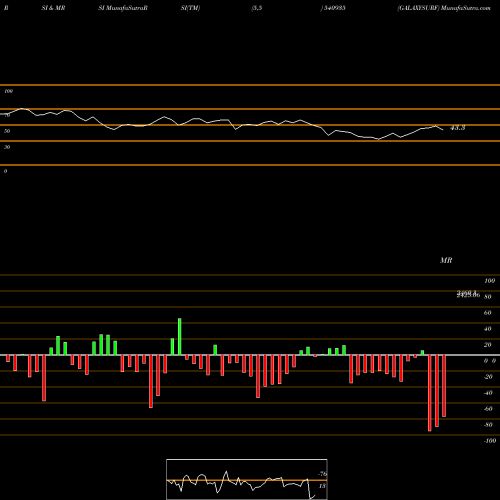Screen dimensions: 500x500
Task: Click header text 'SI MunafaSutraR'
Action: coord(123,8)
